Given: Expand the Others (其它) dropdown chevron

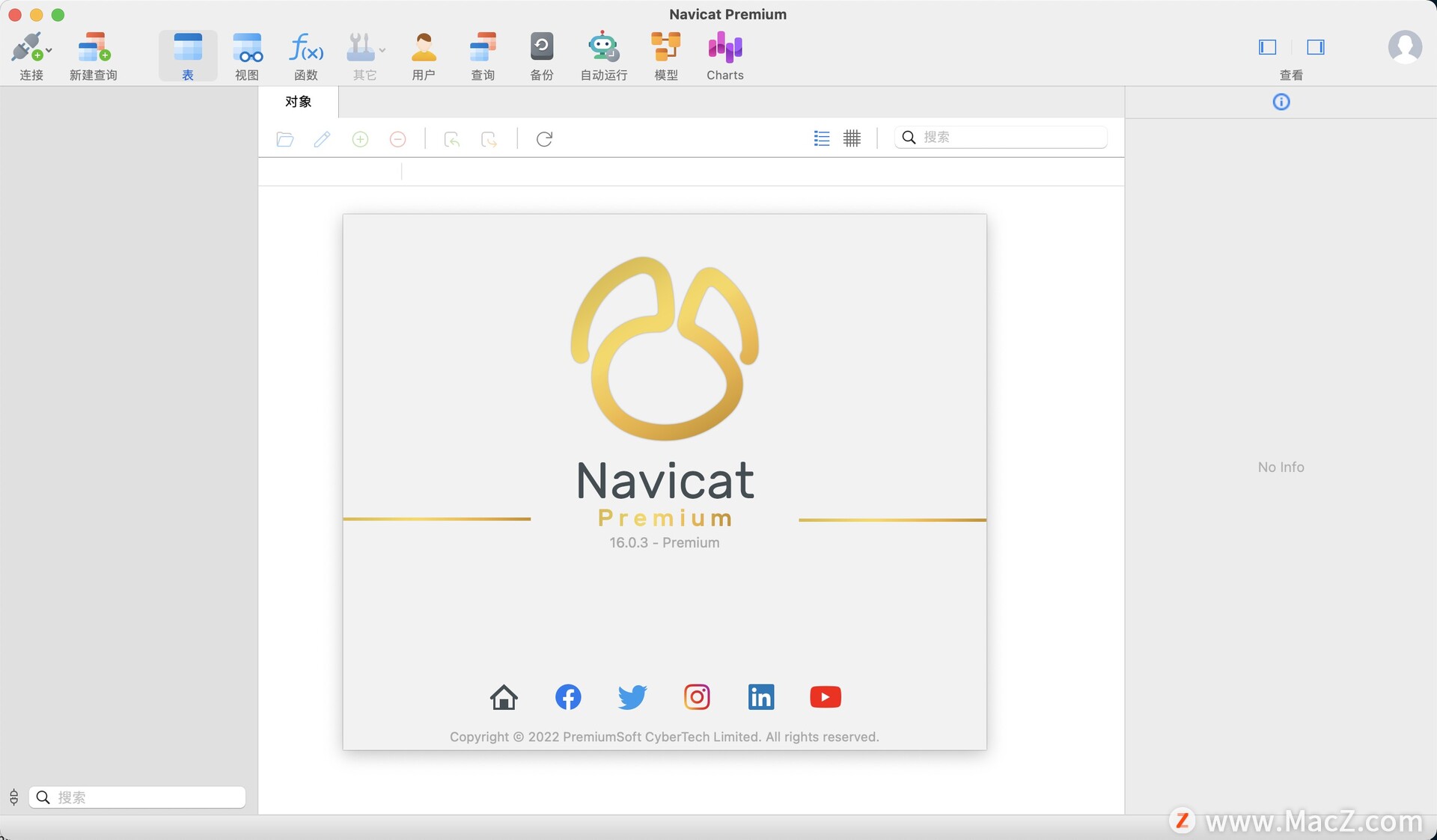Looking at the screenshot, I should 382,51.
